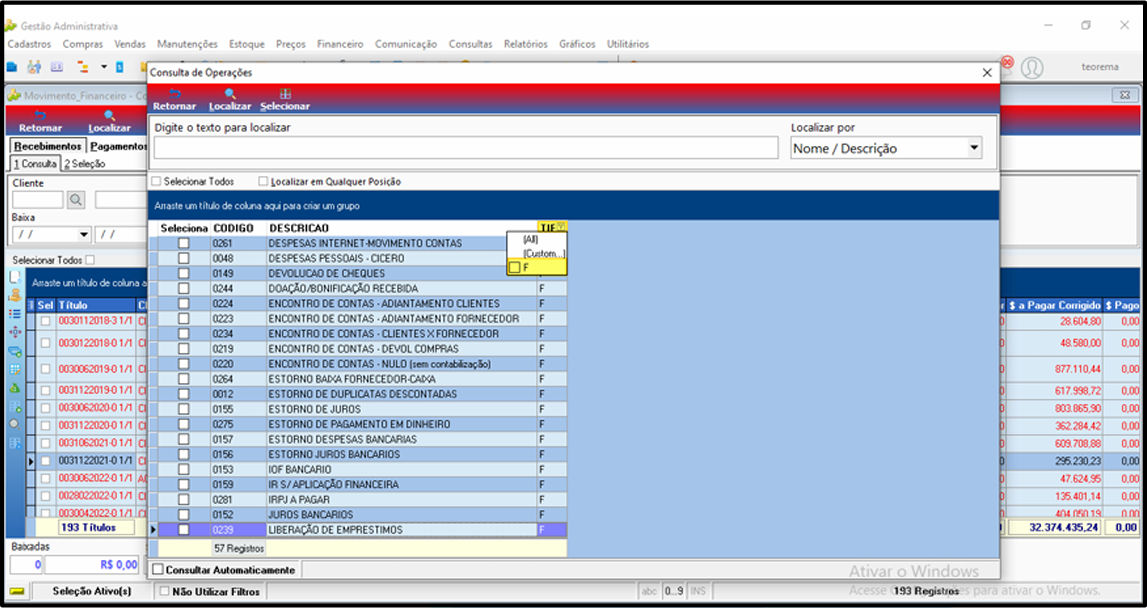Viewport: 1147px width, 608px height.
Task: Click the document page icon in left sidebar
Action: pos(15,277)
